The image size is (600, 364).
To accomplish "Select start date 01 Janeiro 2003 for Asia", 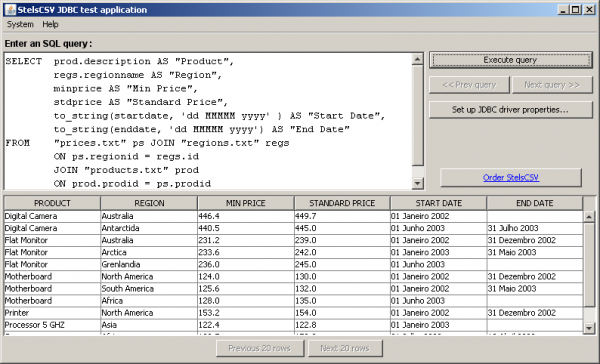I will tap(439, 325).
